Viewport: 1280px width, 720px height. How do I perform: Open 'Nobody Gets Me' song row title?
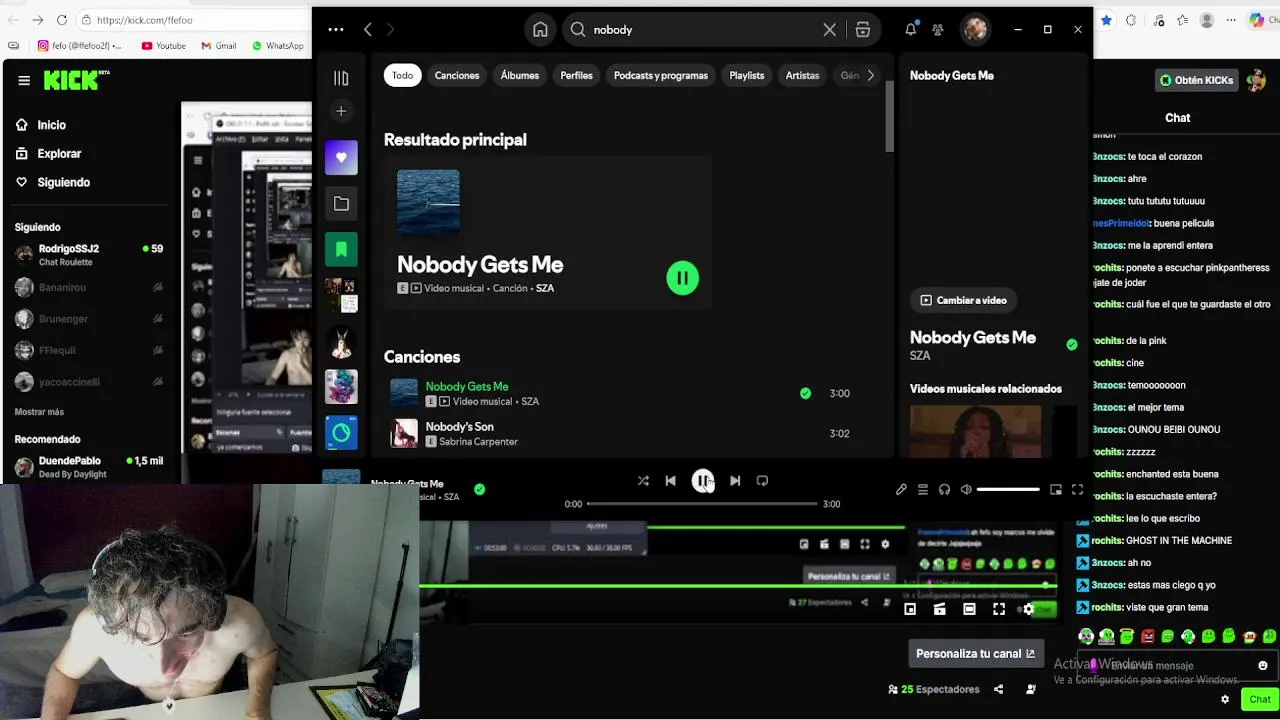coord(467,386)
